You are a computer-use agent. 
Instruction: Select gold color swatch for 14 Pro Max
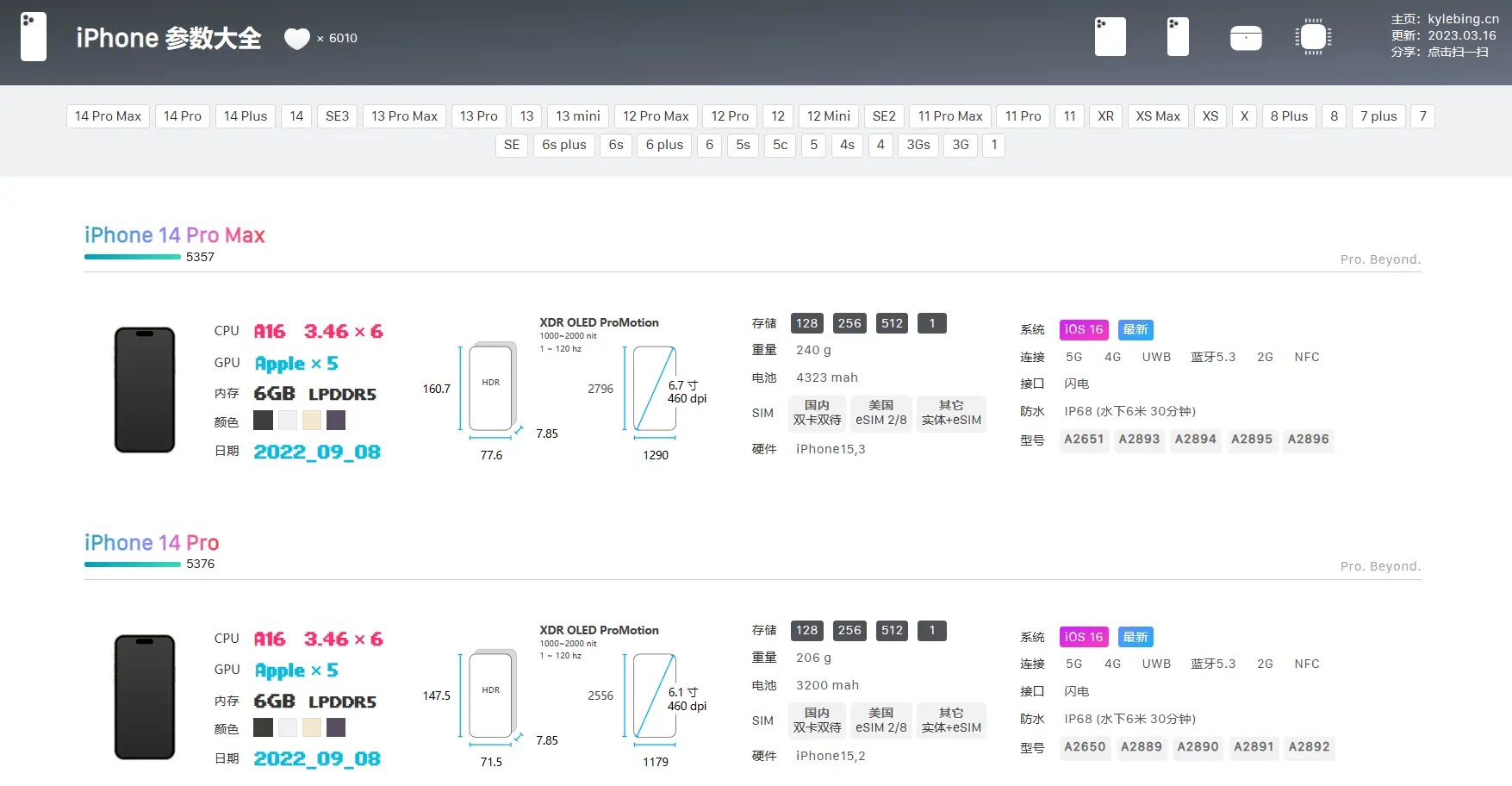[x=312, y=421]
